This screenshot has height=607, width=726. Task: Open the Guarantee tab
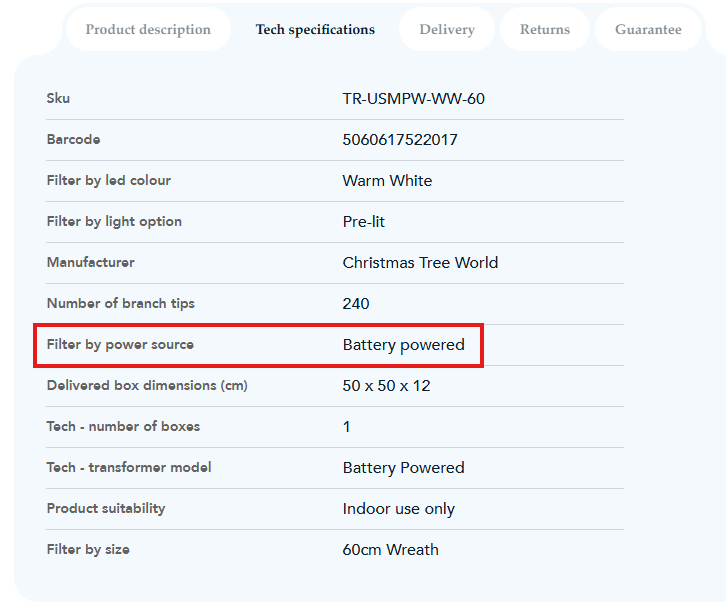[648, 29]
